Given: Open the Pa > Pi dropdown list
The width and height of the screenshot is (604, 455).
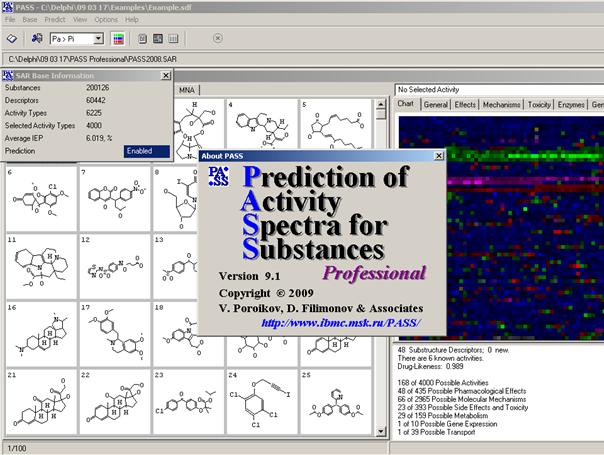Looking at the screenshot, I should (x=98, y=39).
